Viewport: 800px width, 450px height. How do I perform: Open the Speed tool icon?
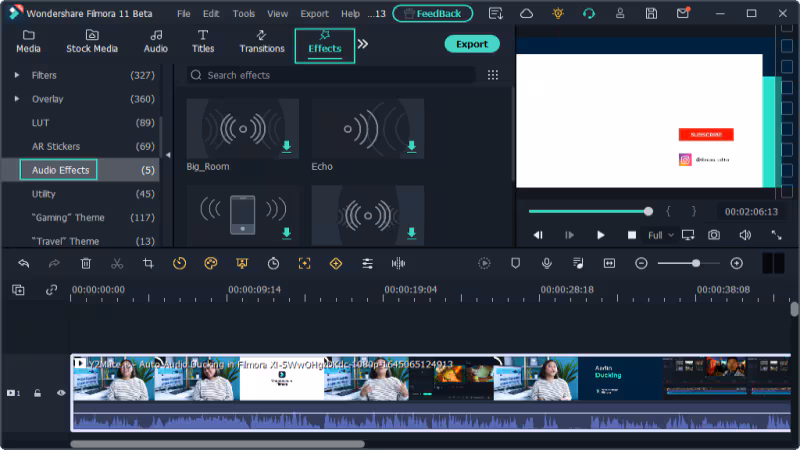[x=179, y=263]
